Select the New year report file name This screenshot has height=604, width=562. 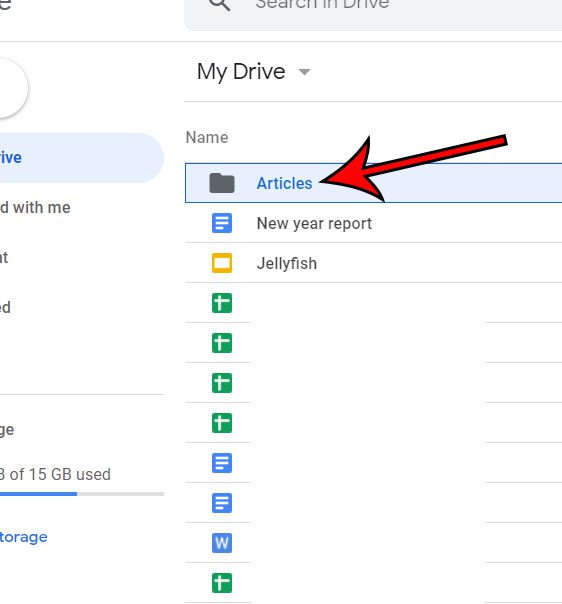[314, 223]
